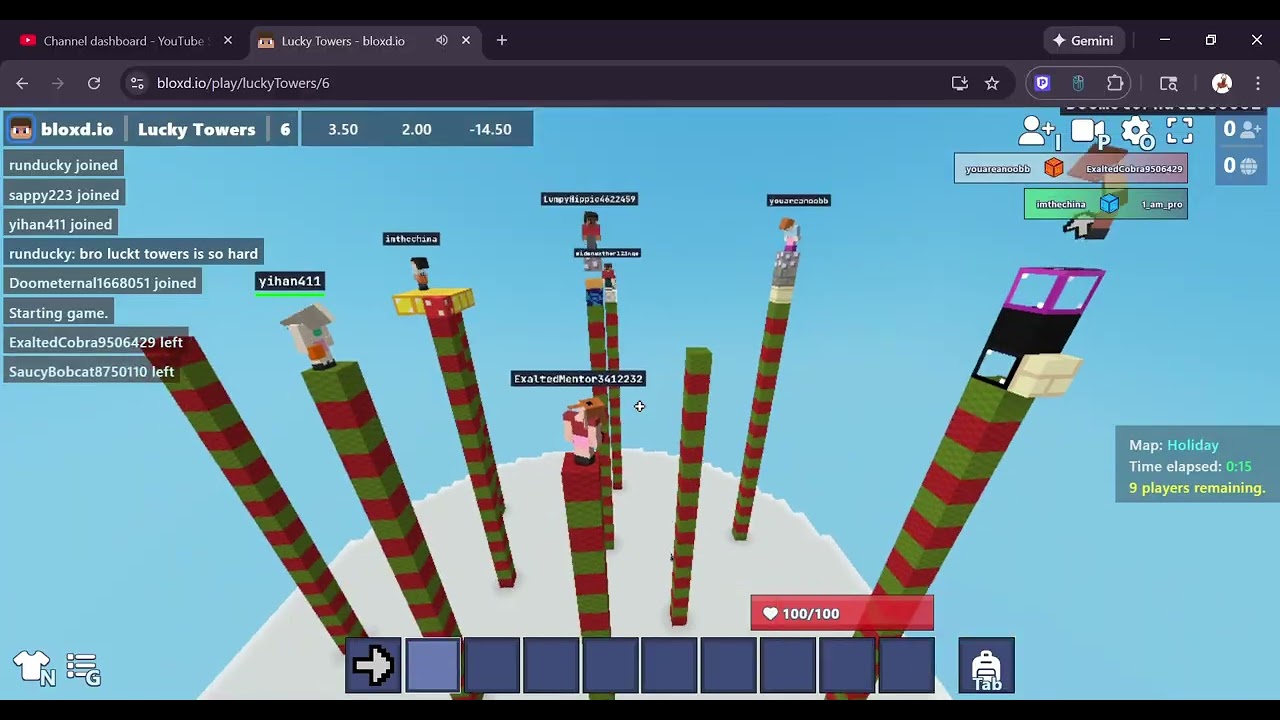Start recording with the video camera icon
Viewport: 1280px width, 720px height.
tap(1089, 132)
